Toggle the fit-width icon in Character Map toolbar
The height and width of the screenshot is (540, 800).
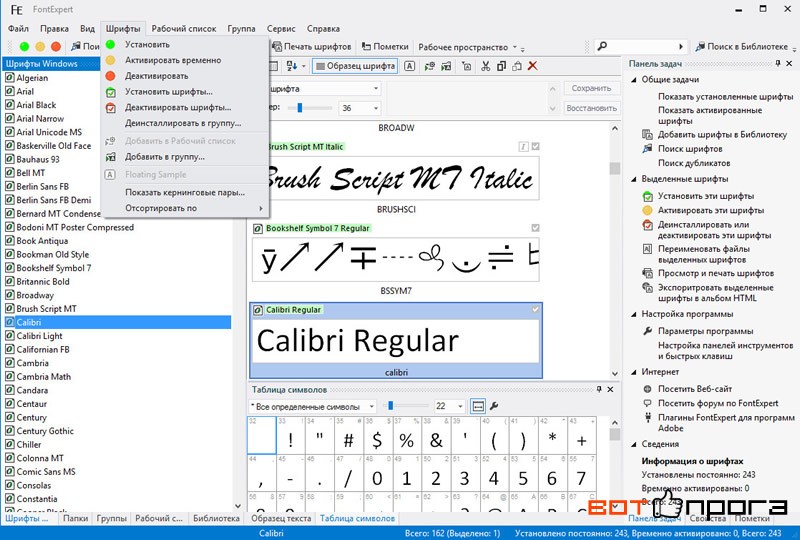point(478,406)
